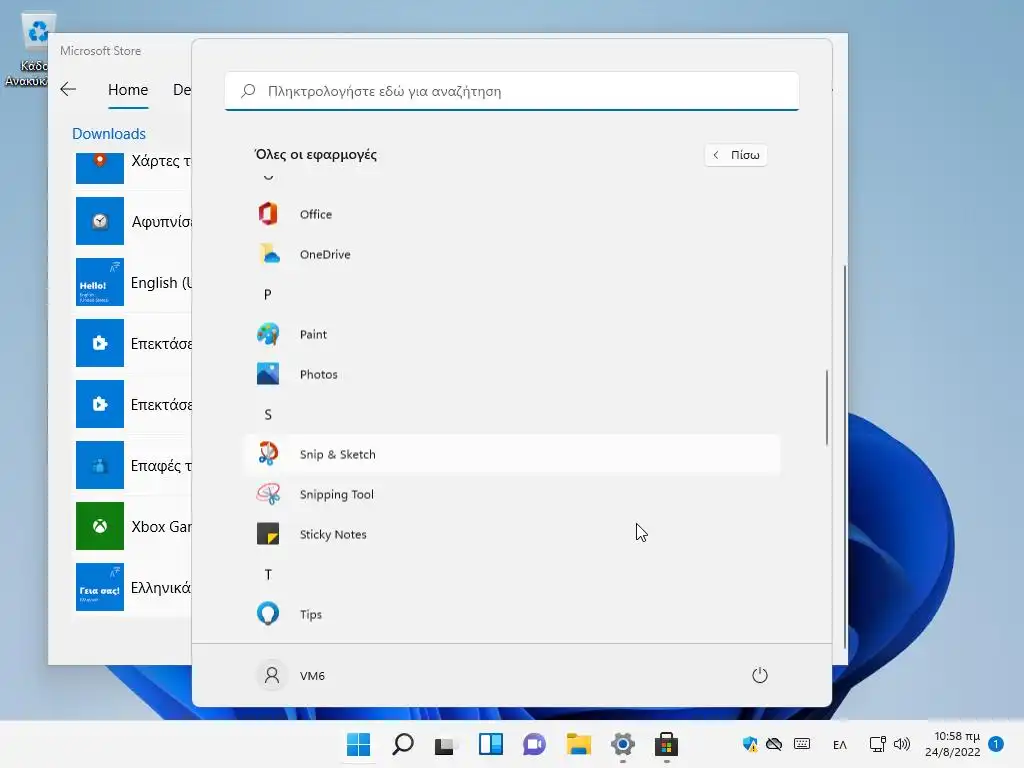Open touch keyboard tray icon
This screenshot has width=1024, height=768.
point(802,744)
